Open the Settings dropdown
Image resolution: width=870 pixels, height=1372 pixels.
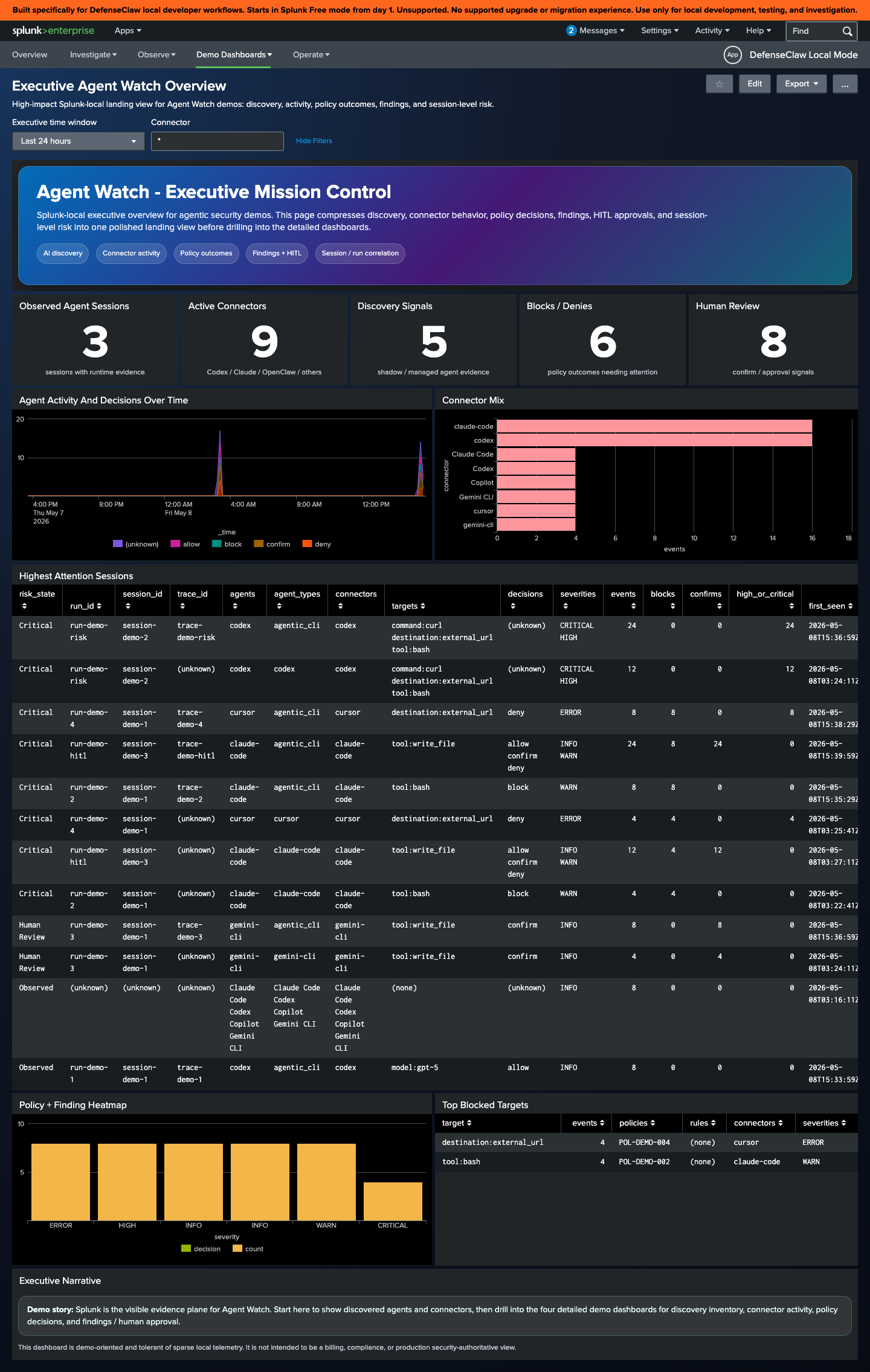click(x=660, y=31)
